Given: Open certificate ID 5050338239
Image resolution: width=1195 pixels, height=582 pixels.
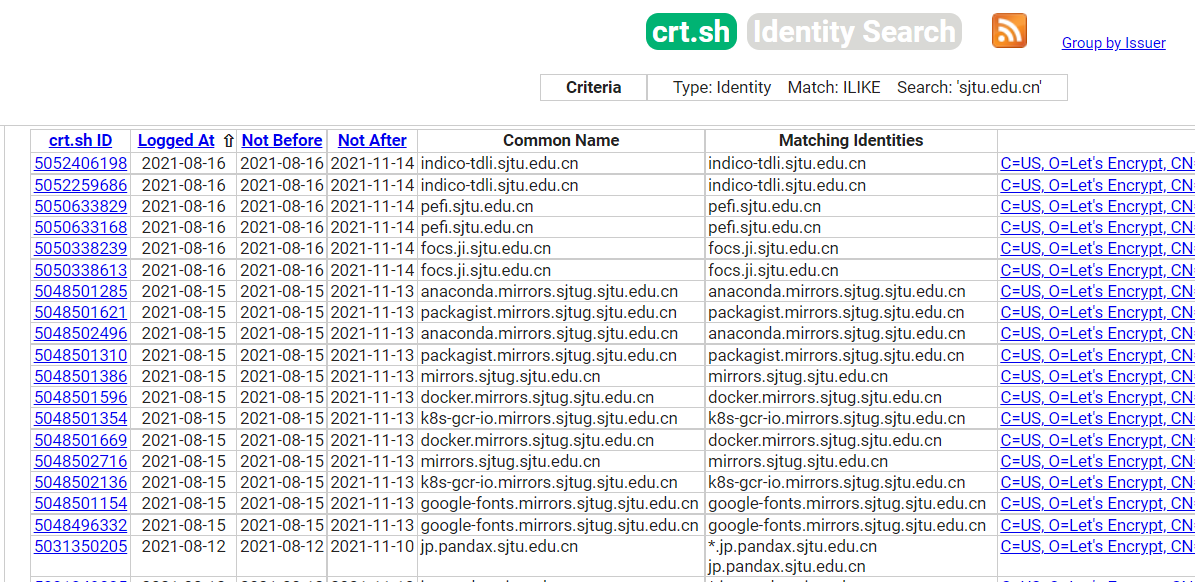Looking at the screenshot, I should click(81, 248).
